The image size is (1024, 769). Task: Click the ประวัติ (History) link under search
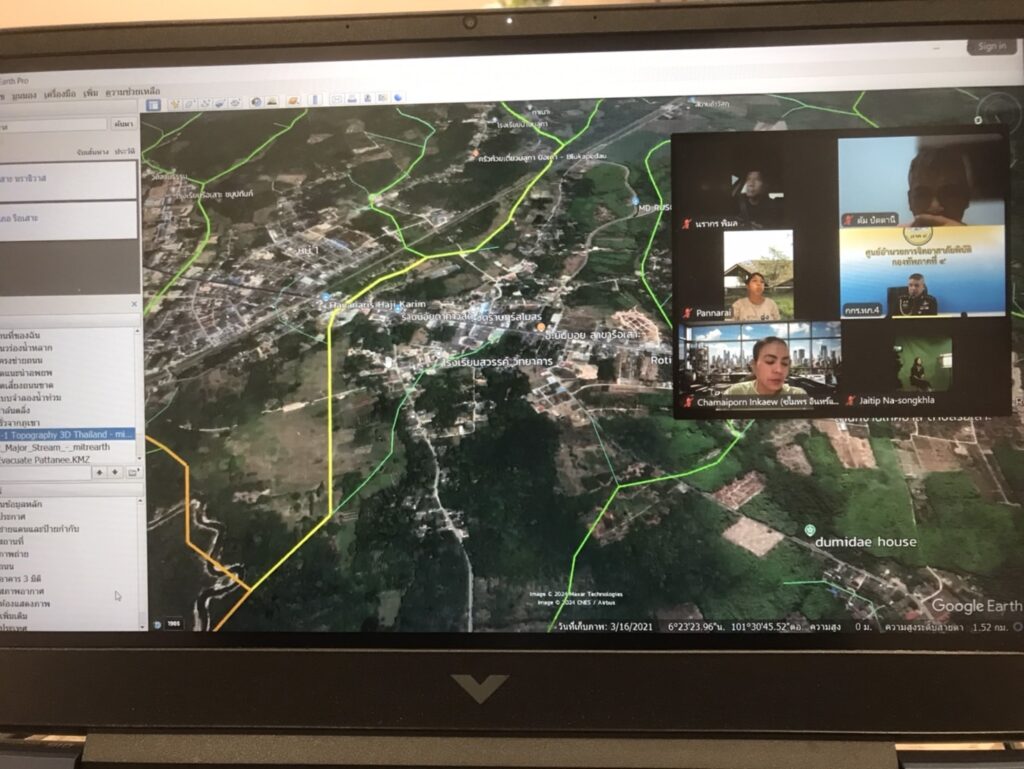125,151
